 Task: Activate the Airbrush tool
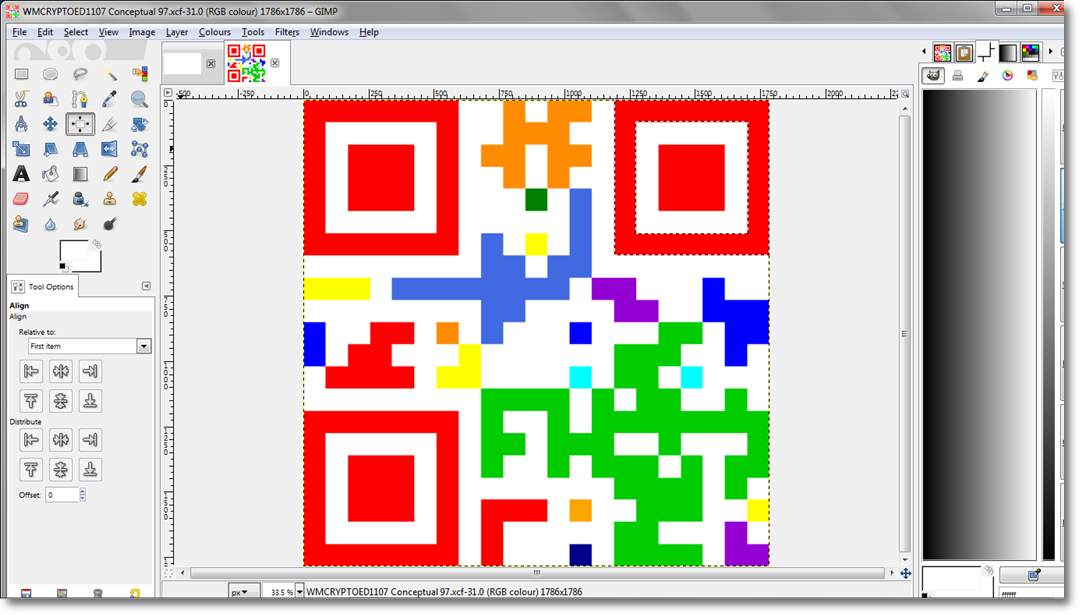pyautogui.click(x=50, y=199)
